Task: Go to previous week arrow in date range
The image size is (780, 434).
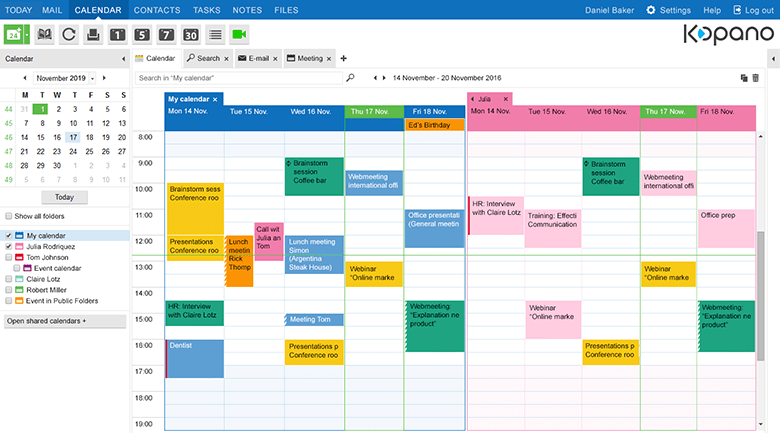Action: [x=376, y=78]
